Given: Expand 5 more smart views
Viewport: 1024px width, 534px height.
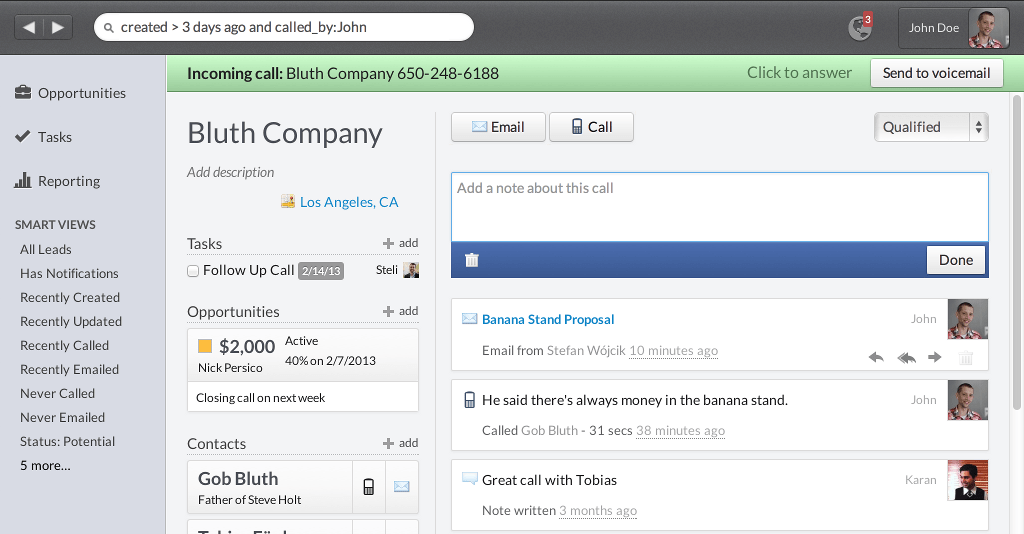Looking at the screenshot, I should 45,465.
